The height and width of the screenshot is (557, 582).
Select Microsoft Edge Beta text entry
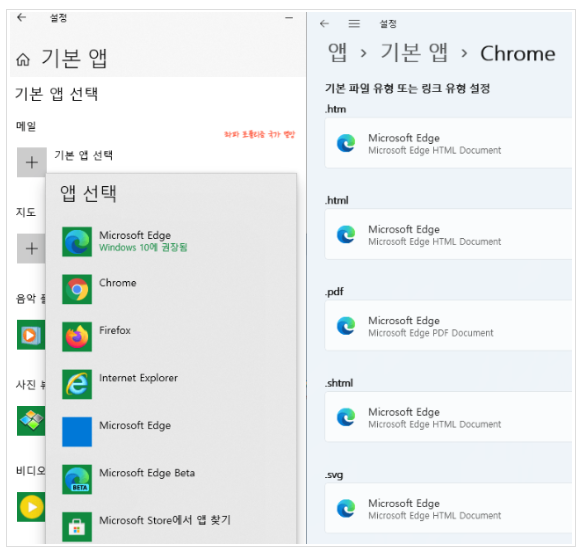coord(147,473)
